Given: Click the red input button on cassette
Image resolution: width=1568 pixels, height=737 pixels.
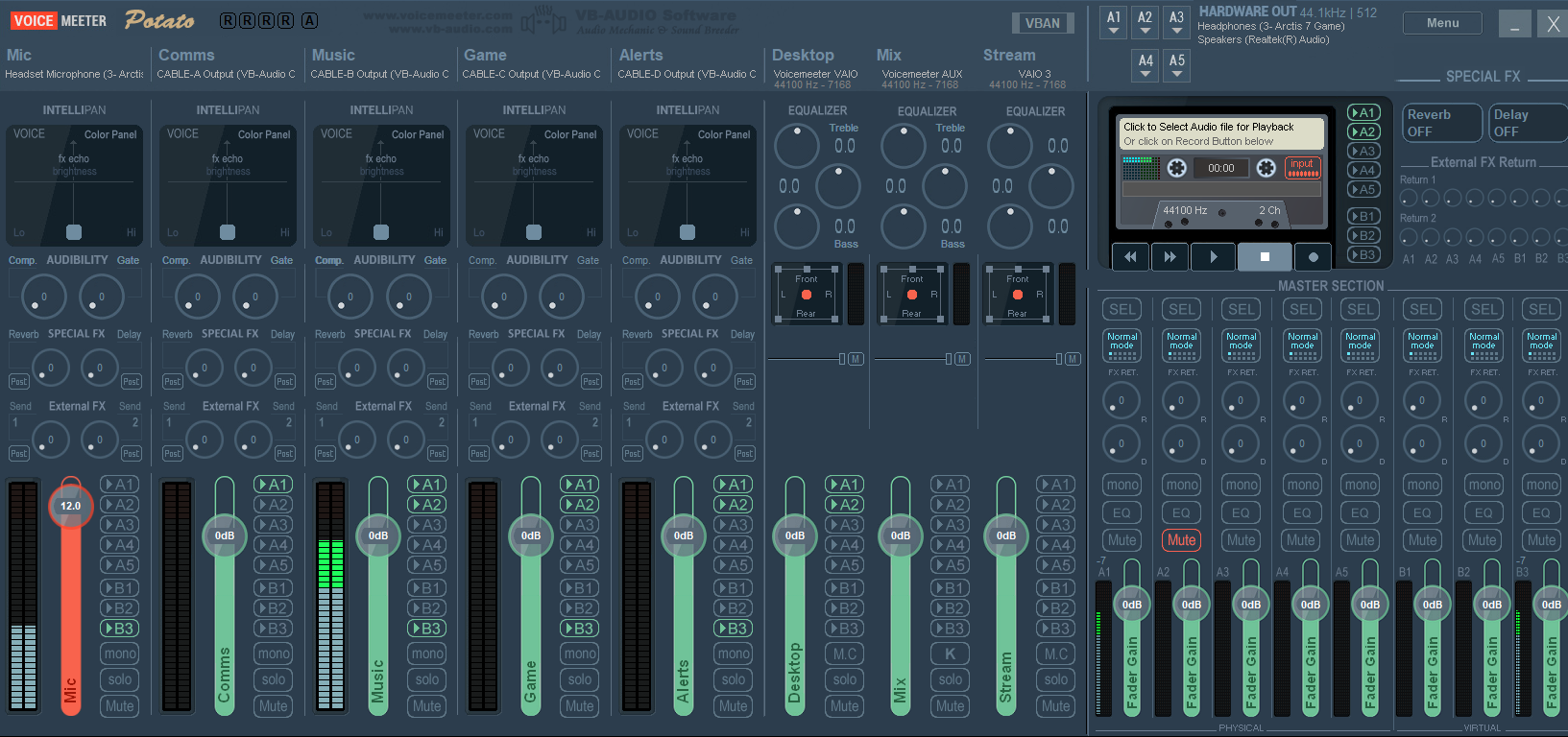Looking at the screenshot, I should pos(1302,168).
